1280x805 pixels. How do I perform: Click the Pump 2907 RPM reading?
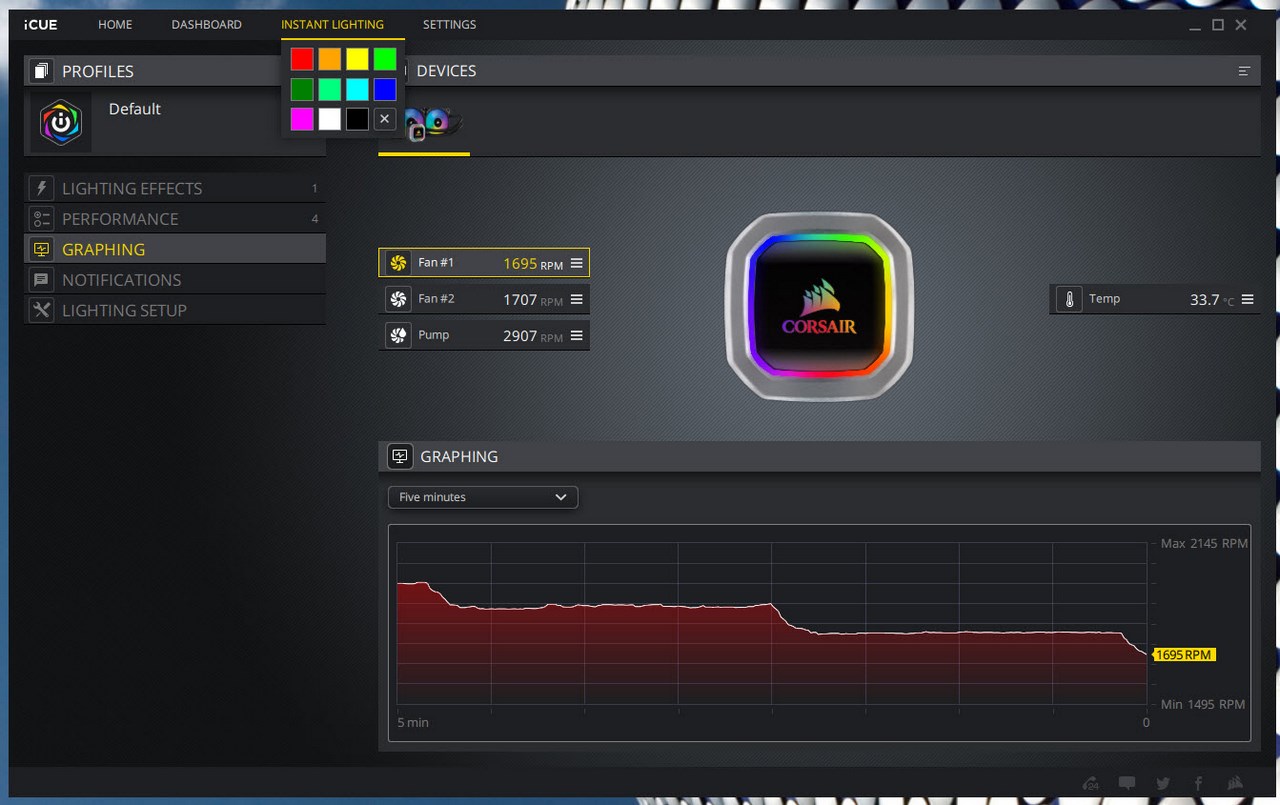tap(533, 336)
